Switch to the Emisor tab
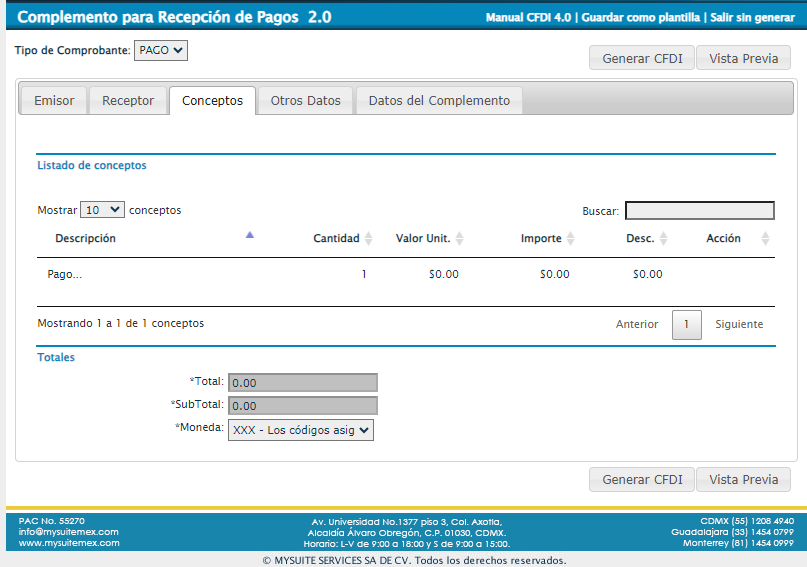 pos(54,101)
